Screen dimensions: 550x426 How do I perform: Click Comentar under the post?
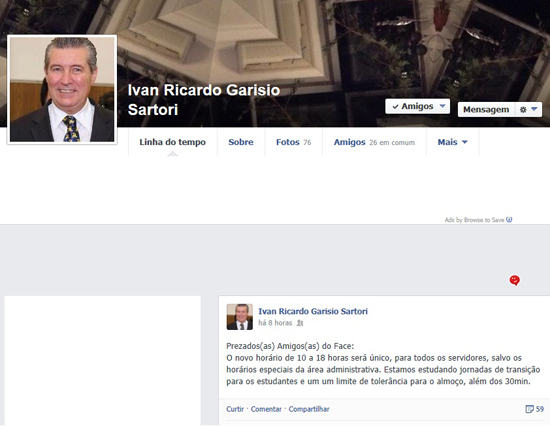pyautogui.click(x=266, y=409)
